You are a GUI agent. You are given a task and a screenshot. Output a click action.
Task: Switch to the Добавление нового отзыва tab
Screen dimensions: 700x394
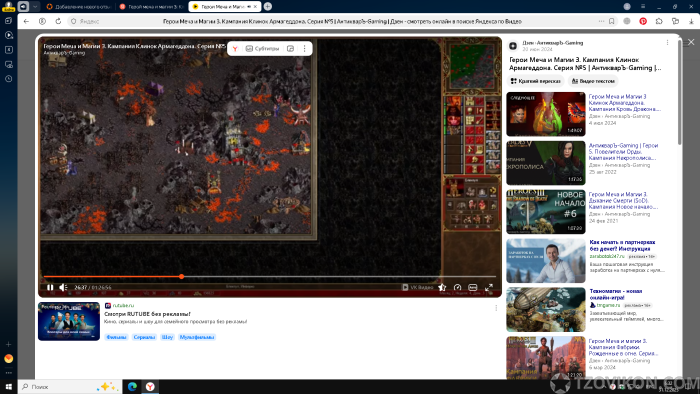click(79, 7)
